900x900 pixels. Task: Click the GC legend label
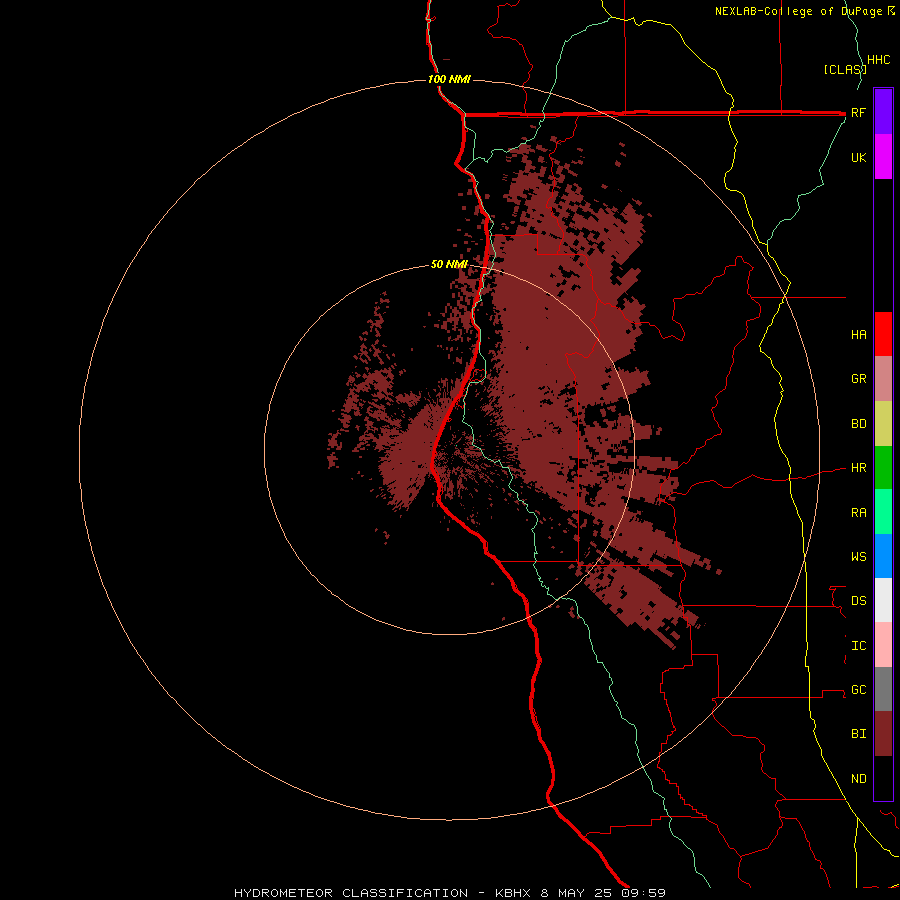(858, 689)
